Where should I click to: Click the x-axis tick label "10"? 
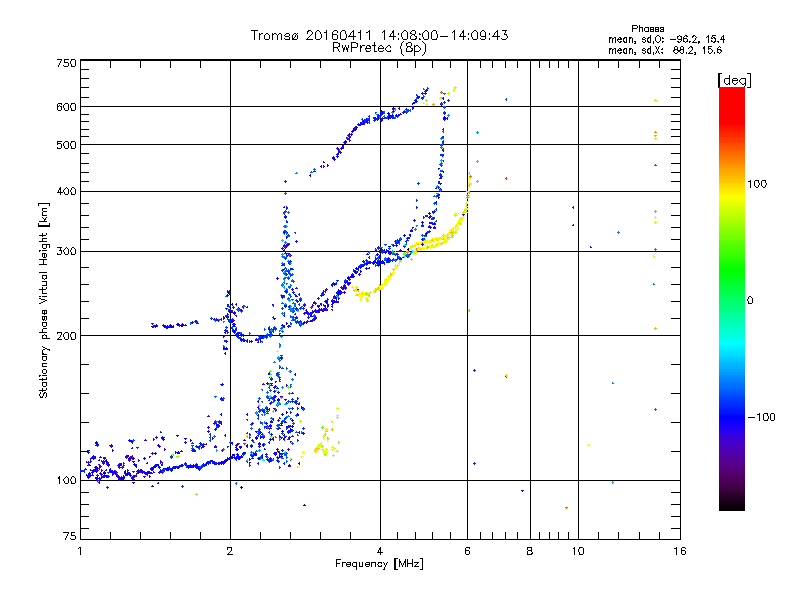click(x=578, y=551)
